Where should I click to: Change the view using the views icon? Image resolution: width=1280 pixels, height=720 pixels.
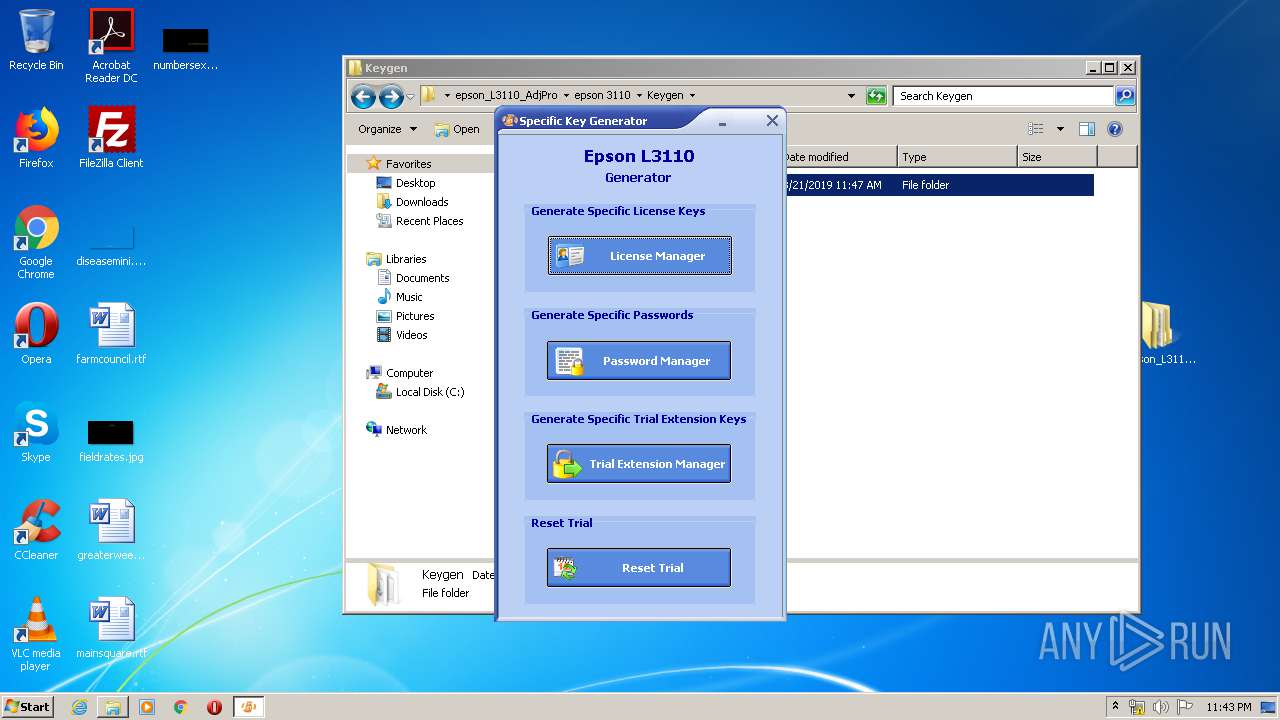1036,129
